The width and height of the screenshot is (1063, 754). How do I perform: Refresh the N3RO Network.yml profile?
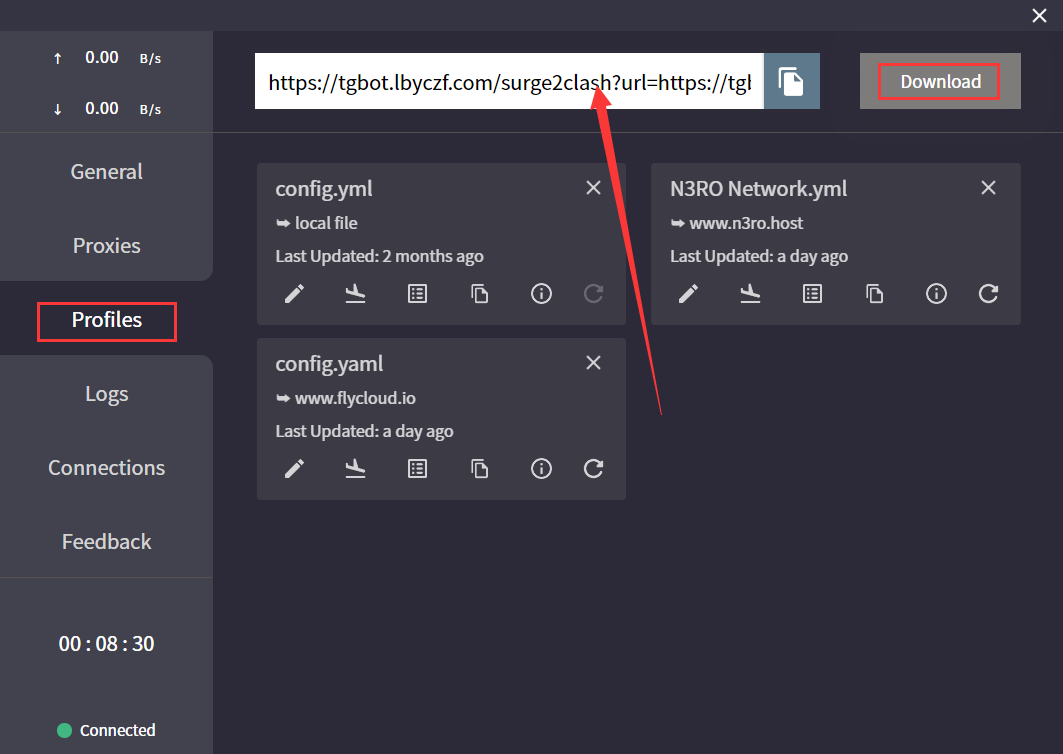tap(988, 294)
